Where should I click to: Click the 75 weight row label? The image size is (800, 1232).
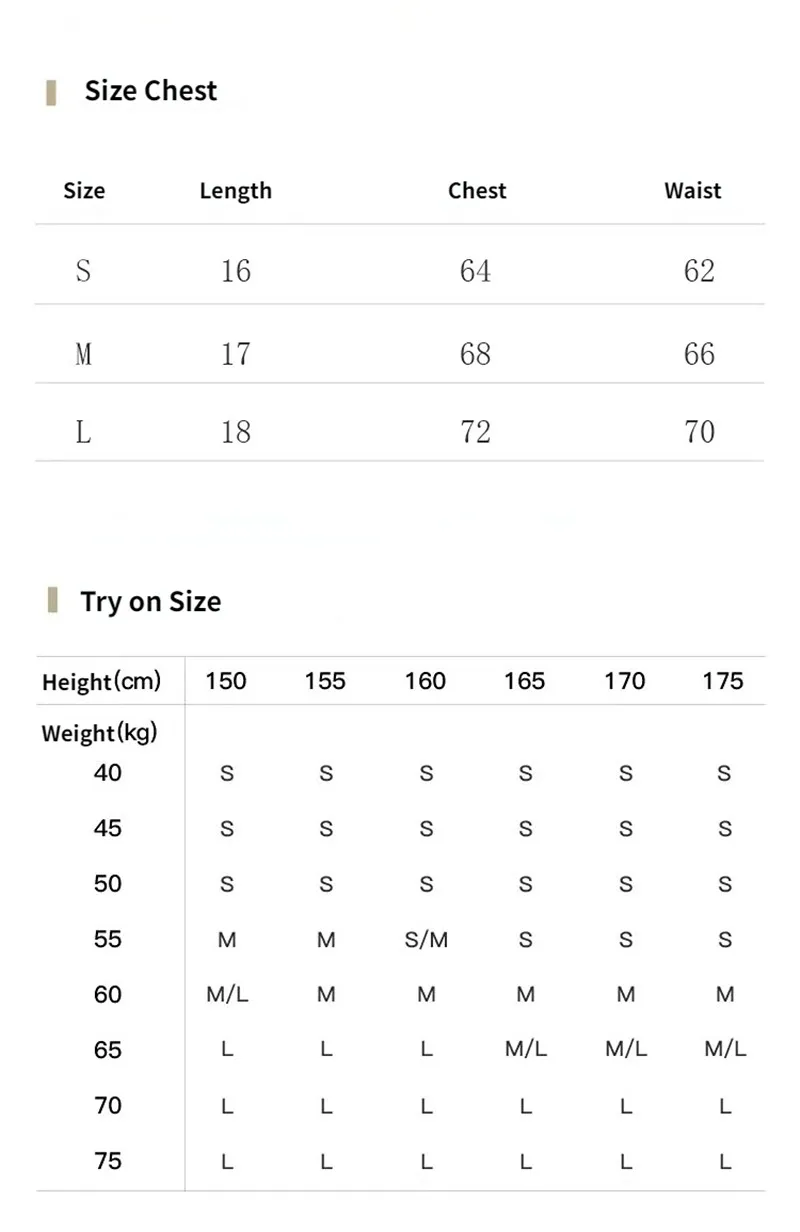[x=107, y=1161]
